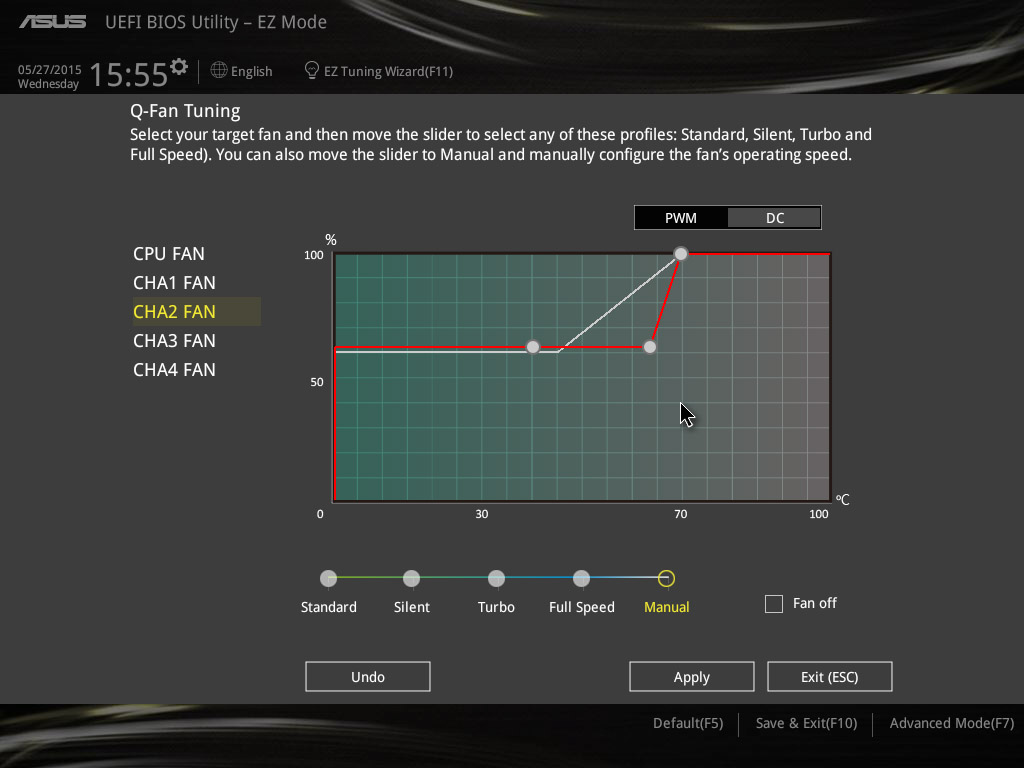Click the Silent profile label

tap(411, 607)
